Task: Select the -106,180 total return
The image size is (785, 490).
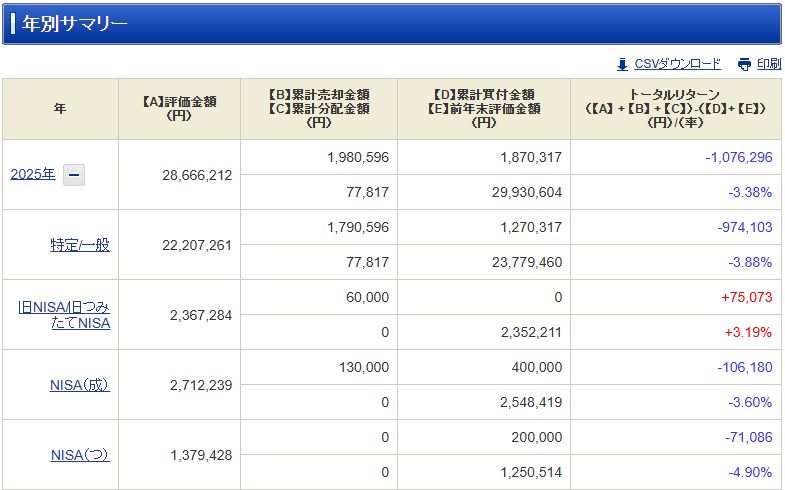Action: tap(745, 367)
